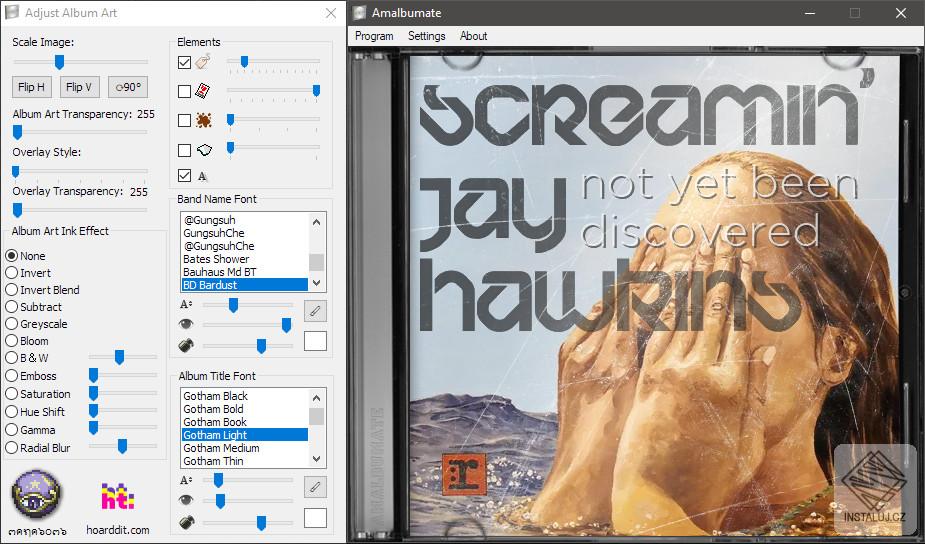Enable the stain splatter element checkbox
Screen dimensions: 925x544
click(x=185, y=121)
